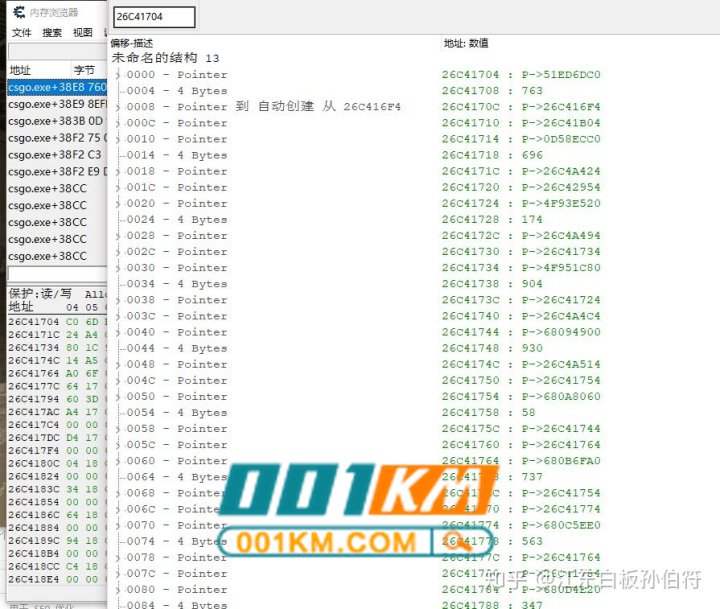The width and height of the screenshot is (720, 609).
Task: Click value 26C41744 : P->68094900
Action: [x=521, y=332]
